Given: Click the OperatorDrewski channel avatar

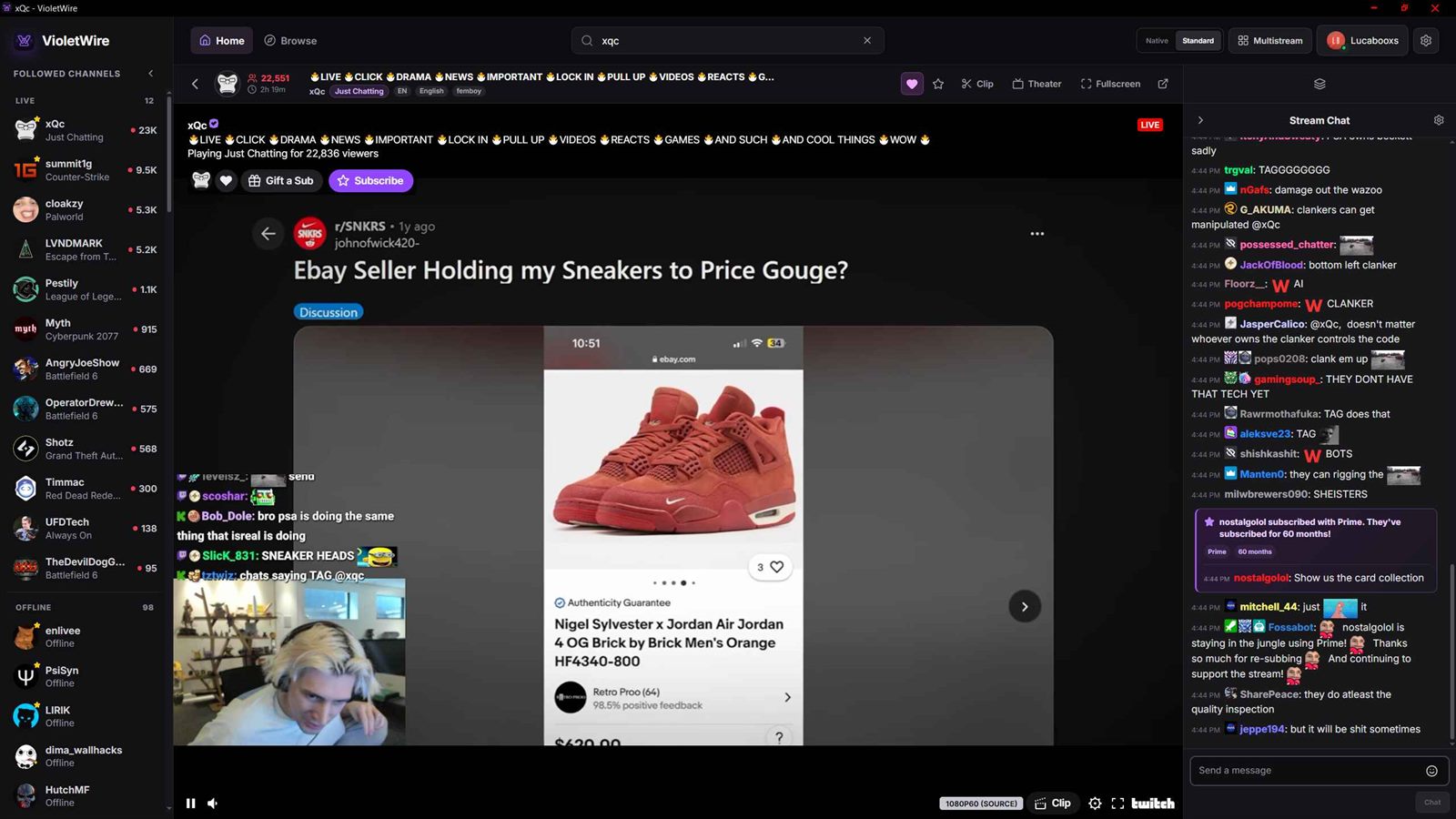Looking at the screenshot, I should [25, 409].
